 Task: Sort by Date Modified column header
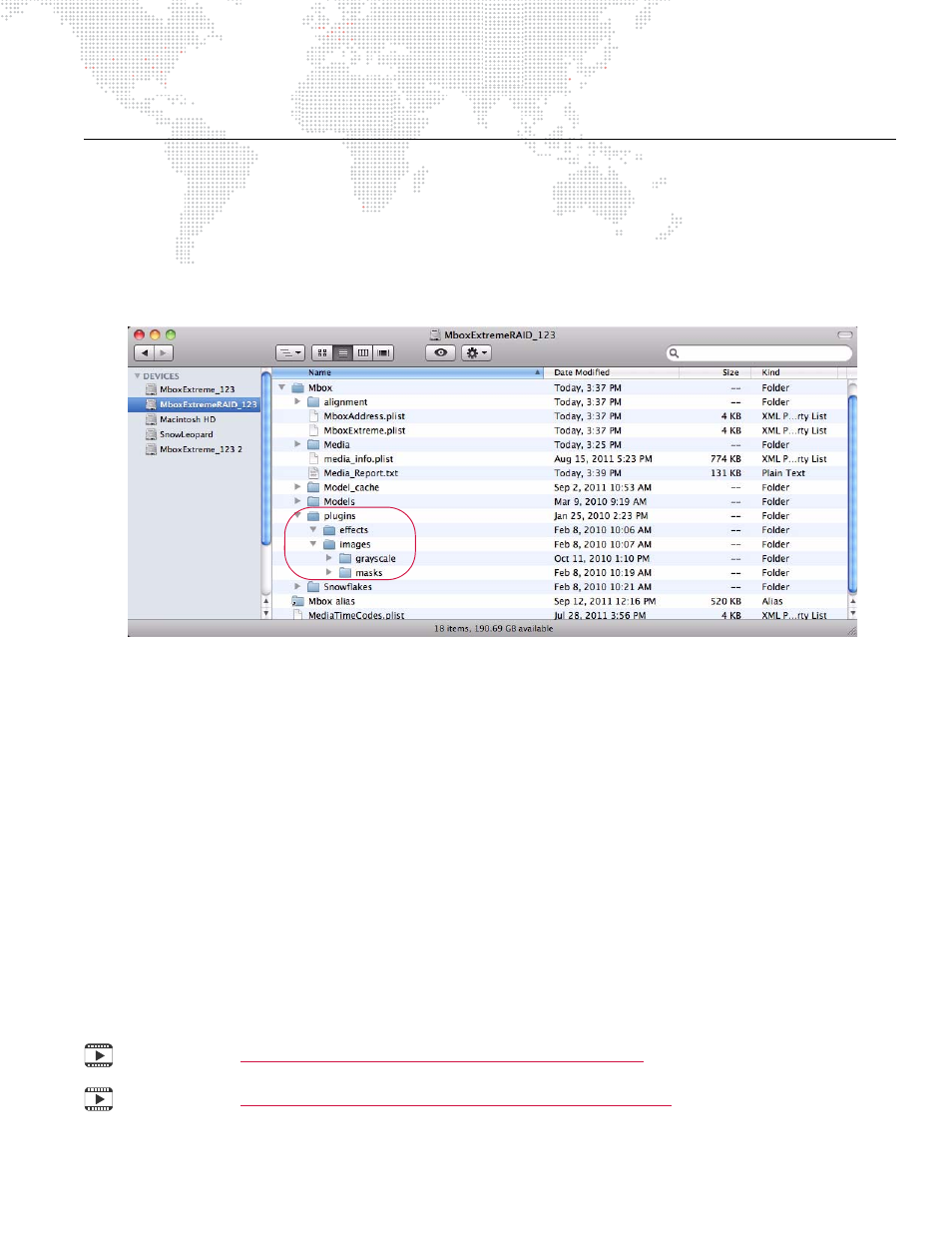tap(612, 372)
